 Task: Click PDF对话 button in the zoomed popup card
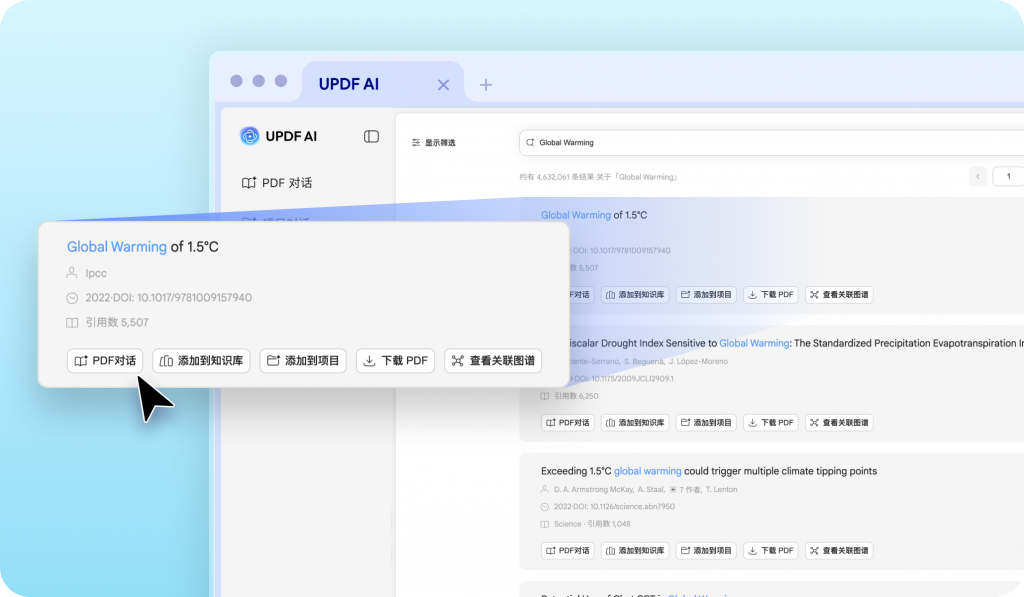coord(106,361)
